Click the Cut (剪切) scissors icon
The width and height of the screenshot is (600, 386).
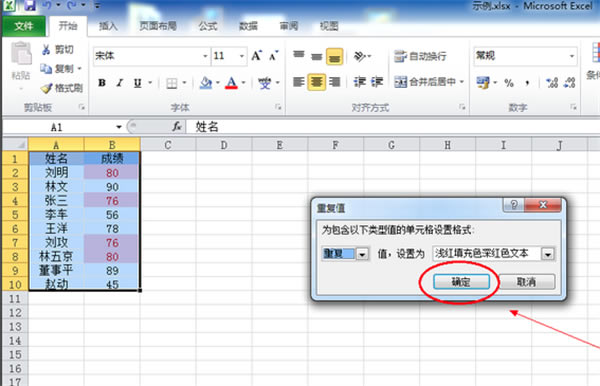[46, 50]
